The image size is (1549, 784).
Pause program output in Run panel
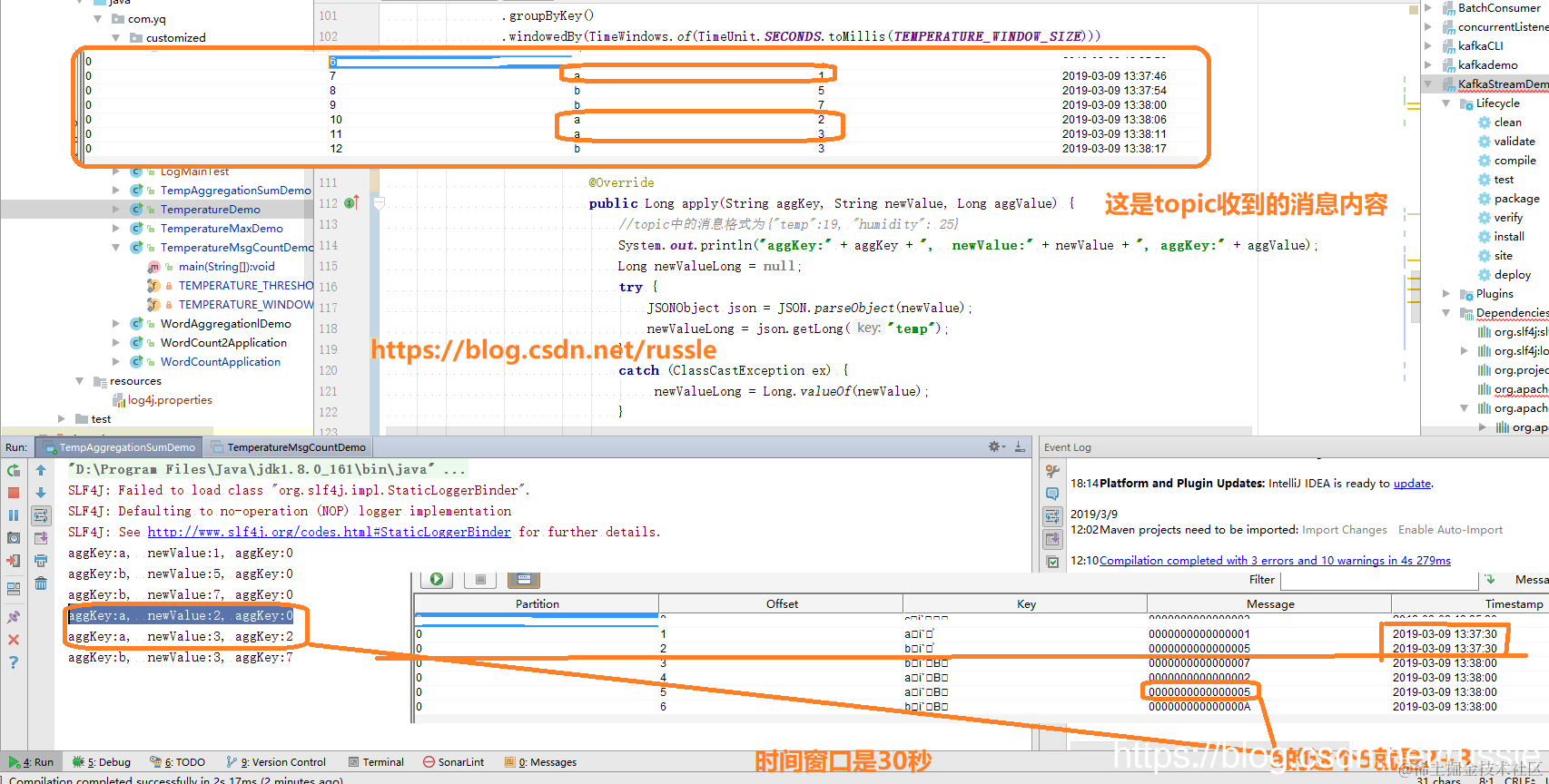(x=14, y=515)
